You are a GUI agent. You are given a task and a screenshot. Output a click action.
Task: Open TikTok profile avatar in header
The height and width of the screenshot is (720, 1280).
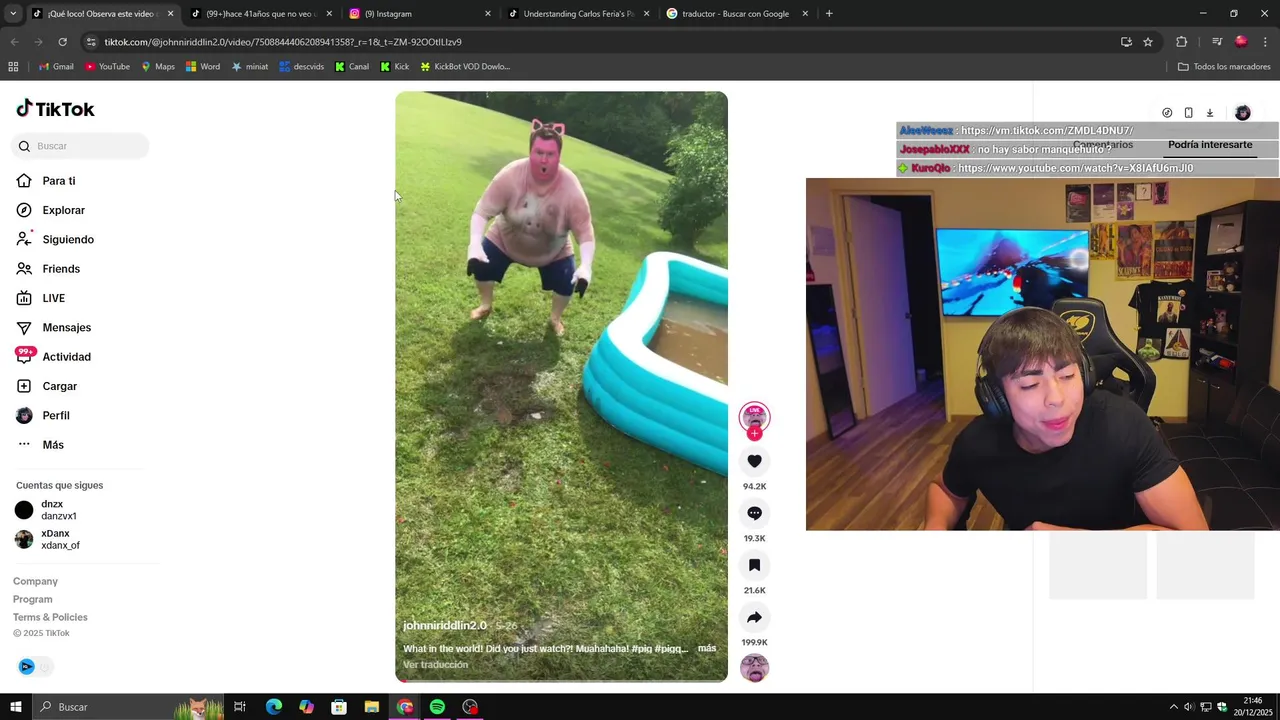point(1243,113)
